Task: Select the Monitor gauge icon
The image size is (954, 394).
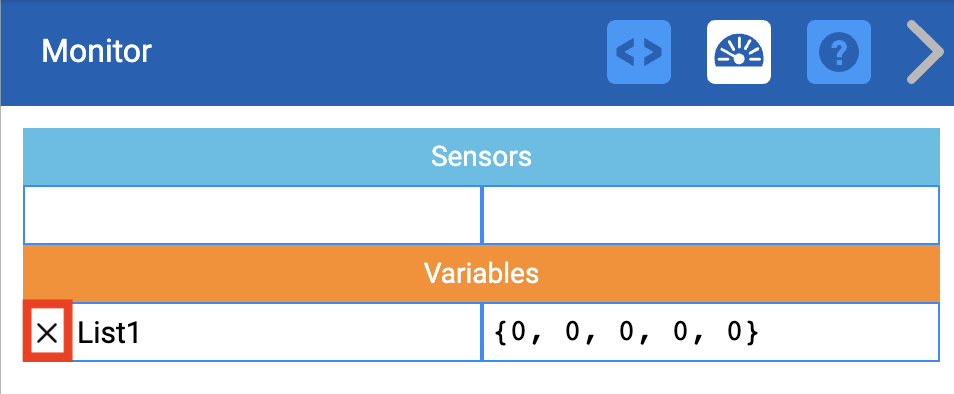Action: (739, 52)
